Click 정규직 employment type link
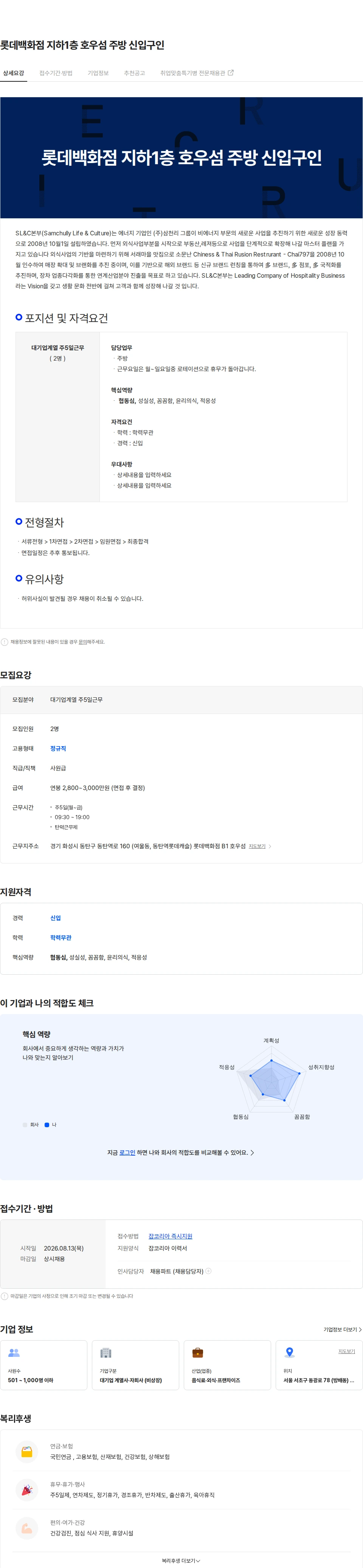The height and width of the screenshot is (1568, 363). click(x=58, y=748)
